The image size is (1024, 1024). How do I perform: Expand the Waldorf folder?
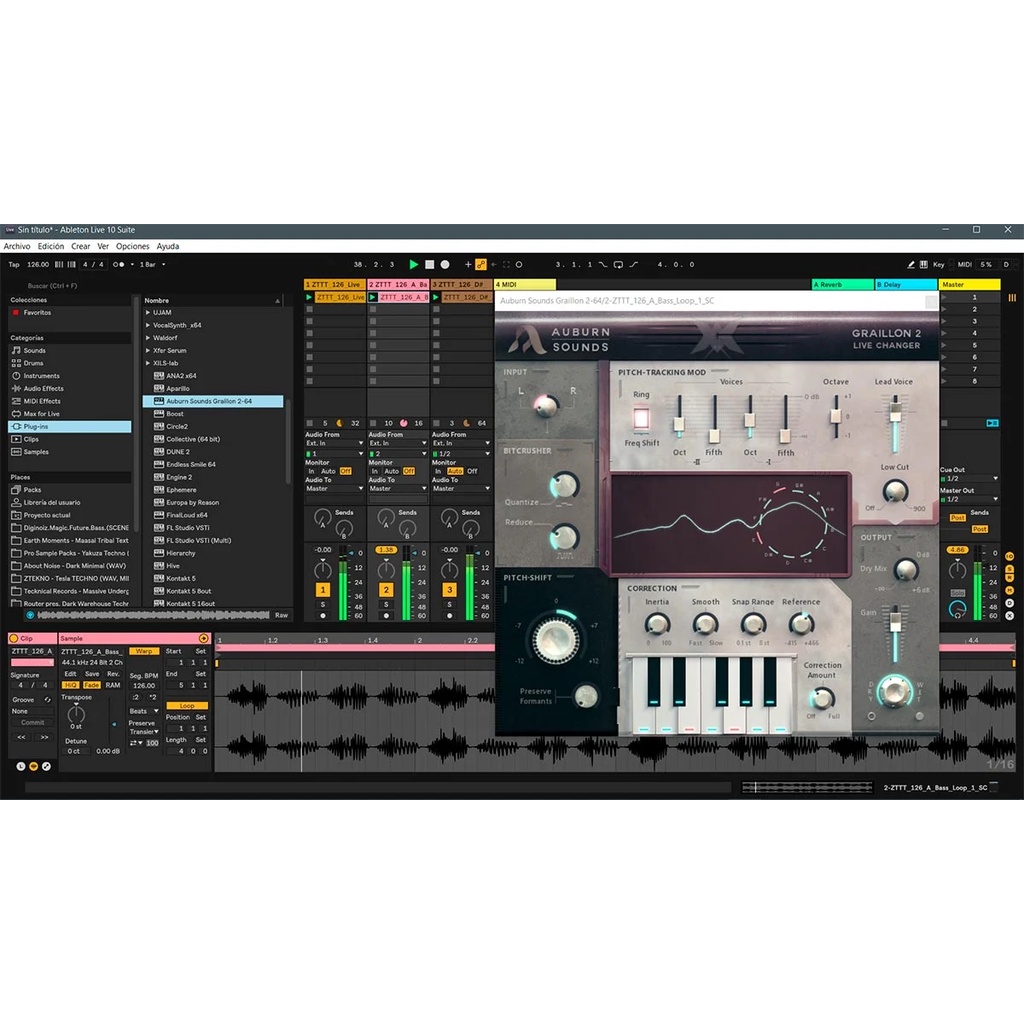[x=148, y=338]
